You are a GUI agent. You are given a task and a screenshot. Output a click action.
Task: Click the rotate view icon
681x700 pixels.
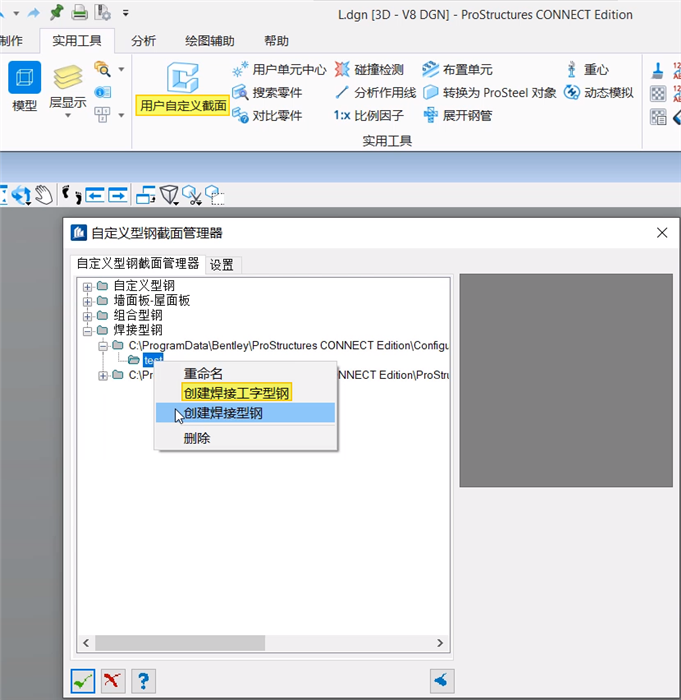pyautogui.click(x=21, y=195)
